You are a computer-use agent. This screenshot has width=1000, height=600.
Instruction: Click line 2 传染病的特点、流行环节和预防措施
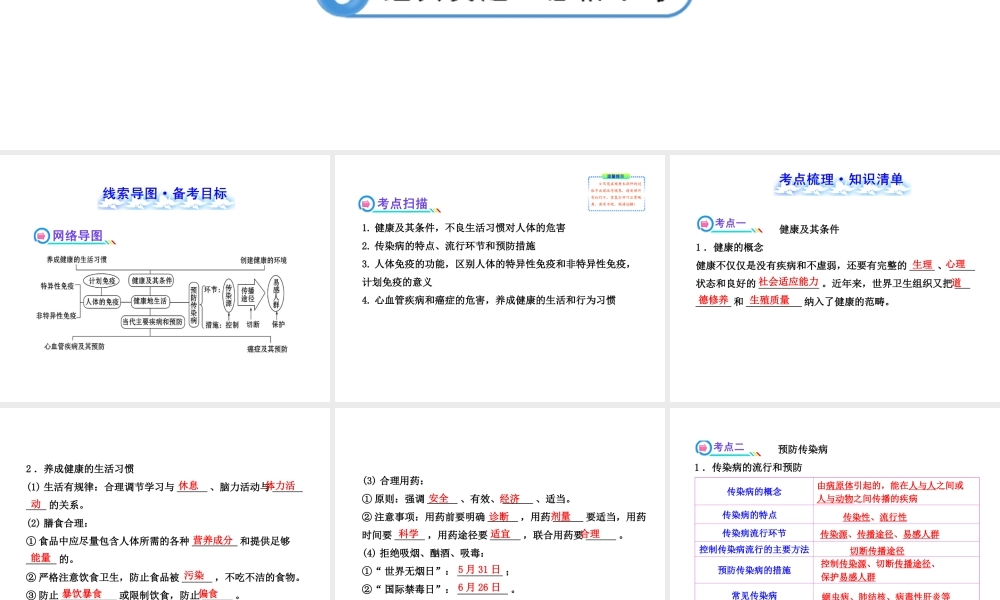point(448,245)
